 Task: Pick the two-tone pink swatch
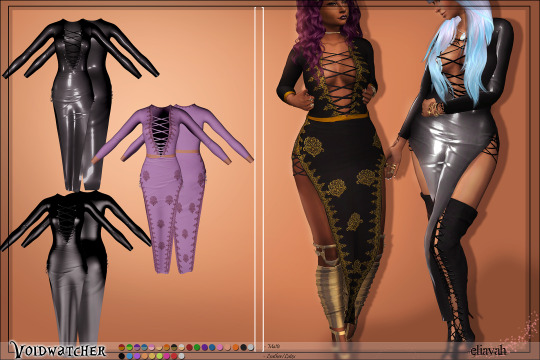[152, 347]
